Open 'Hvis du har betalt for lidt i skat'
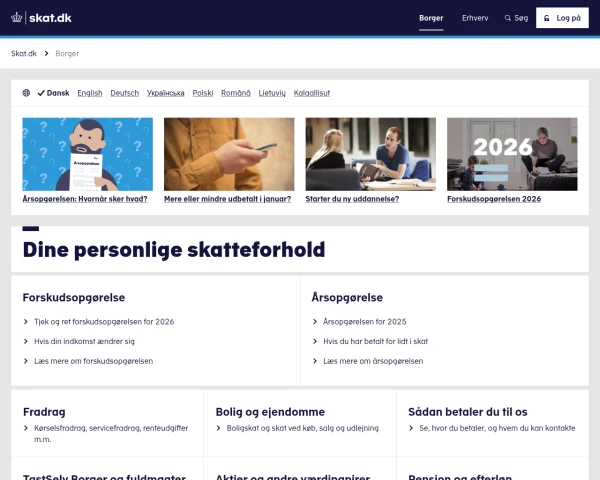Image resolution: width=600 pixels, height=480 pixels. (375, 341)
